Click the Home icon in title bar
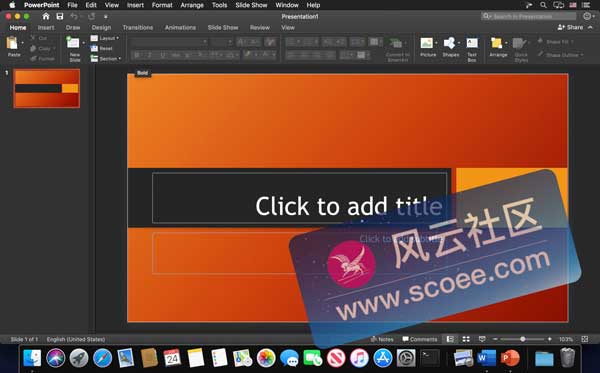 (x=46, y=16)
